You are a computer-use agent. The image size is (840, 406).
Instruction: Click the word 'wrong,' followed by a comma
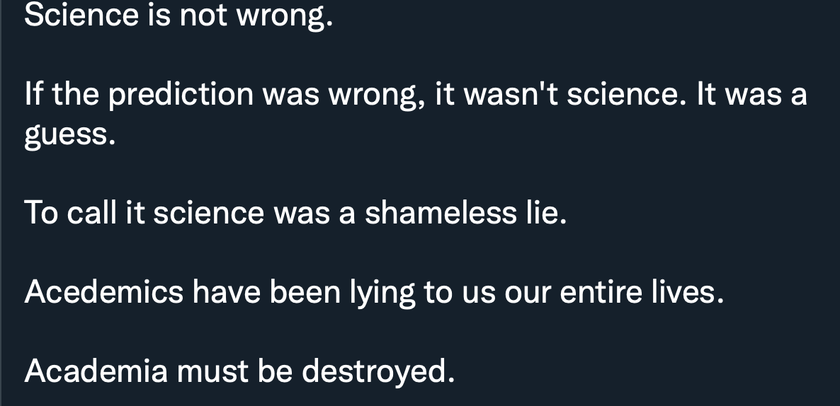coord(377,96)
